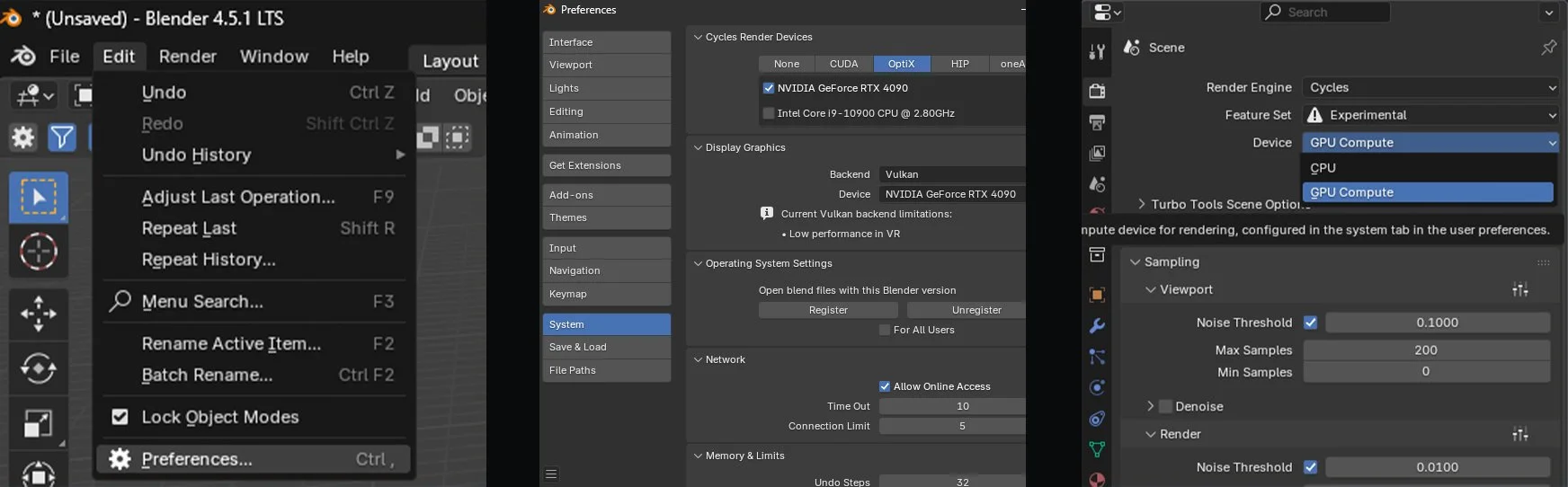Open the Render menu in the menu bar

[188, 57]
